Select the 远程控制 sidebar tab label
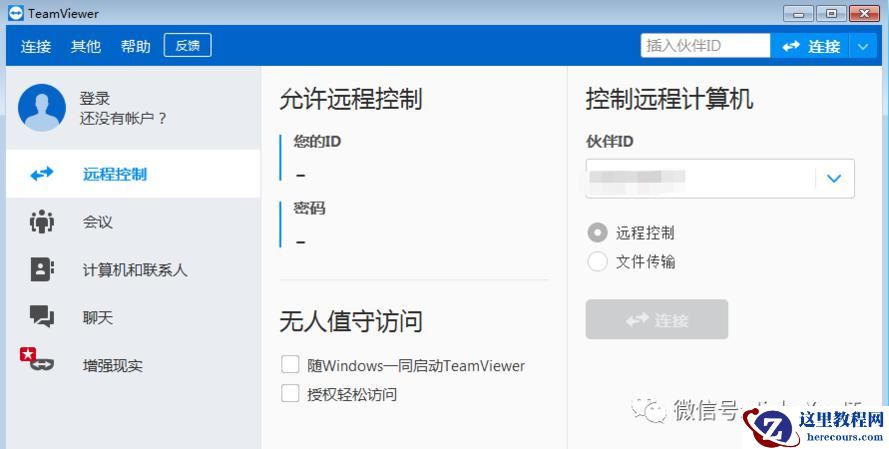The image size is (889, 449). 115,174
